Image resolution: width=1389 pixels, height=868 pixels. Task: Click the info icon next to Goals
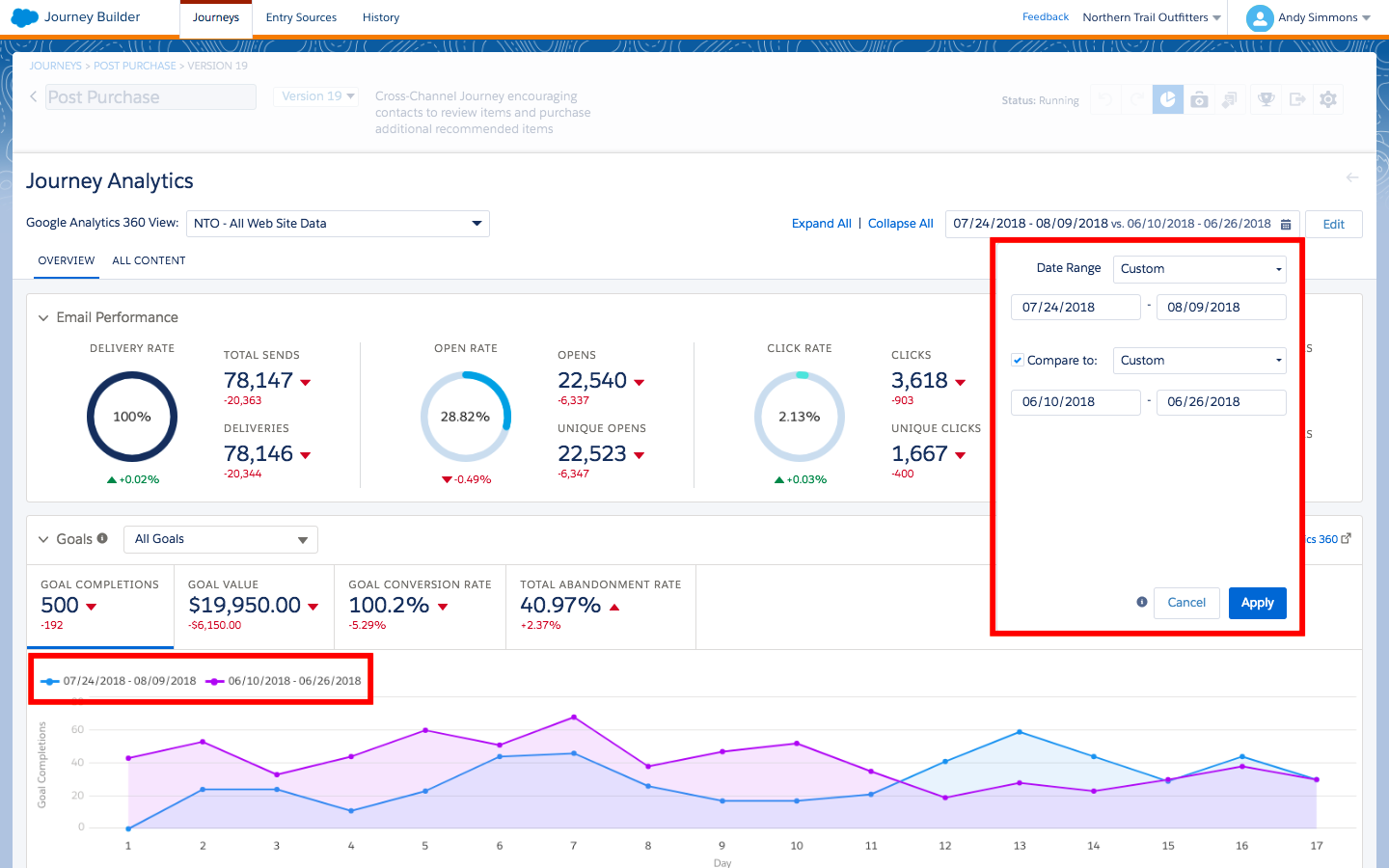pos(102,538)
